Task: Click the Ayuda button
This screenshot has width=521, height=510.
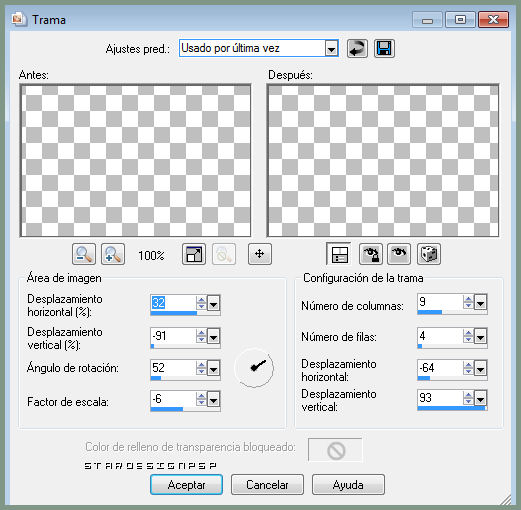Action: click(x=348, y=485)
